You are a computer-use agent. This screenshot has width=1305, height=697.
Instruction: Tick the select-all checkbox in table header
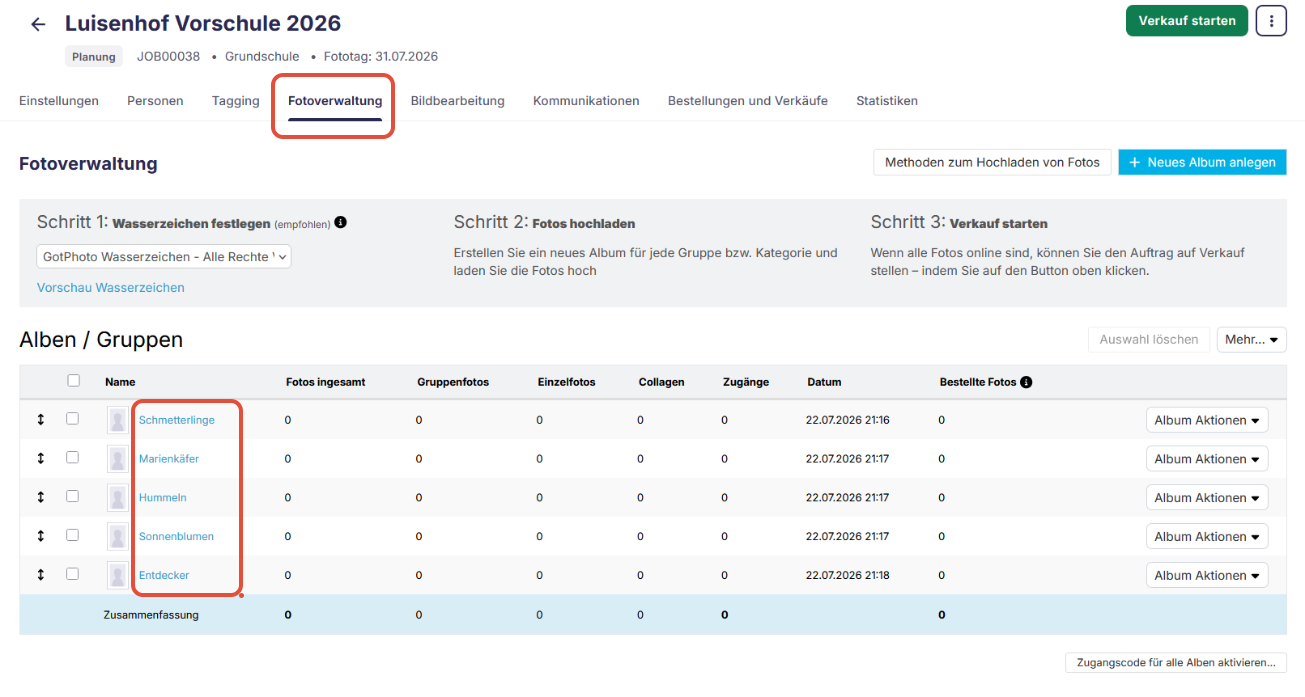coord(73,380)
